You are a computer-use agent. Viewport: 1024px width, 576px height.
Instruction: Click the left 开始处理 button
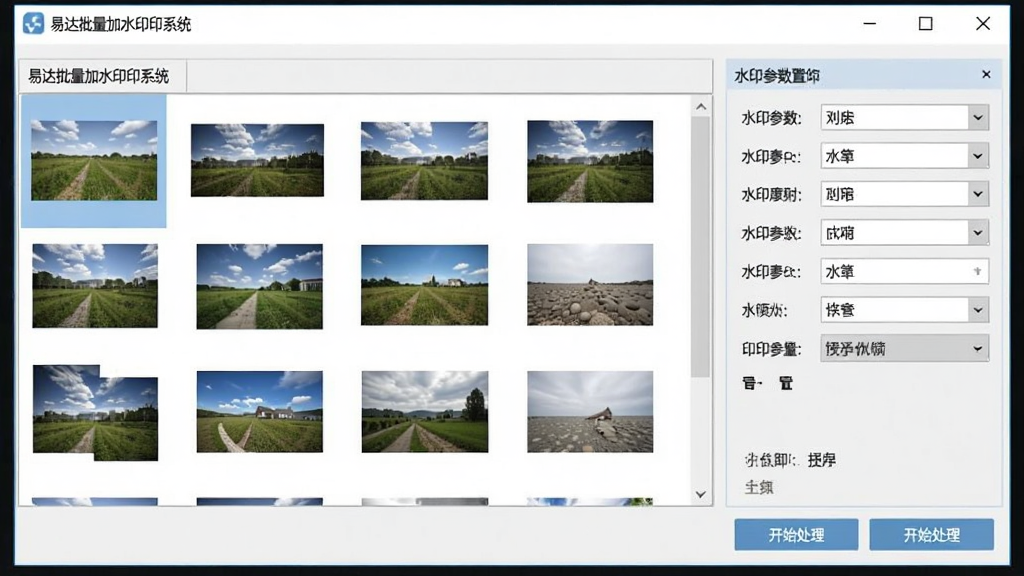[x=796, y=535]
